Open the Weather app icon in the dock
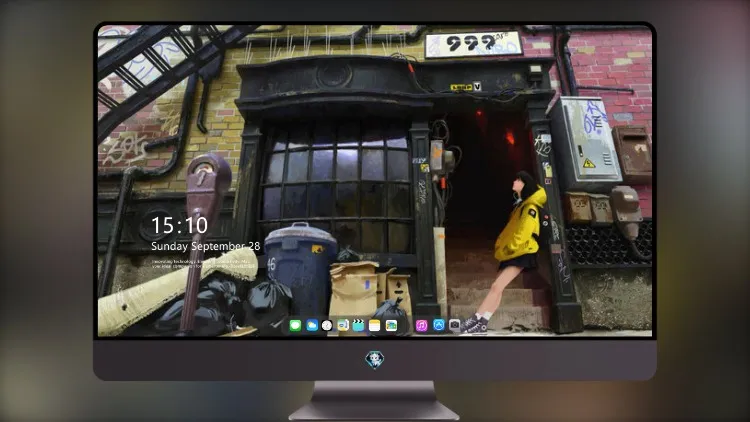The width and height of the screenshot is (750, 422). coord(311,325)
